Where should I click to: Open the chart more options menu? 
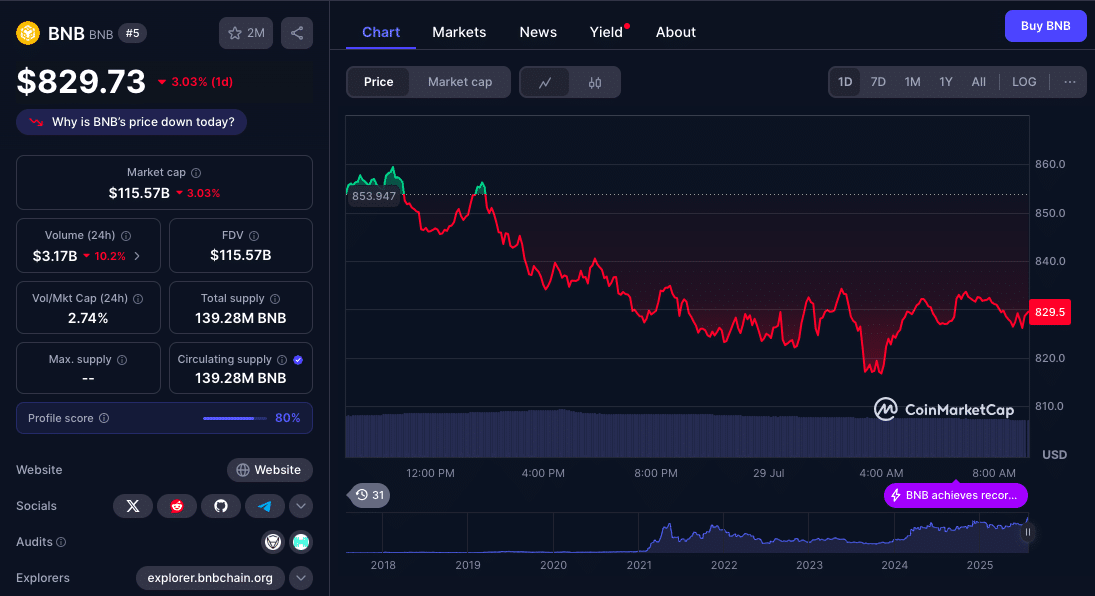1070,82
